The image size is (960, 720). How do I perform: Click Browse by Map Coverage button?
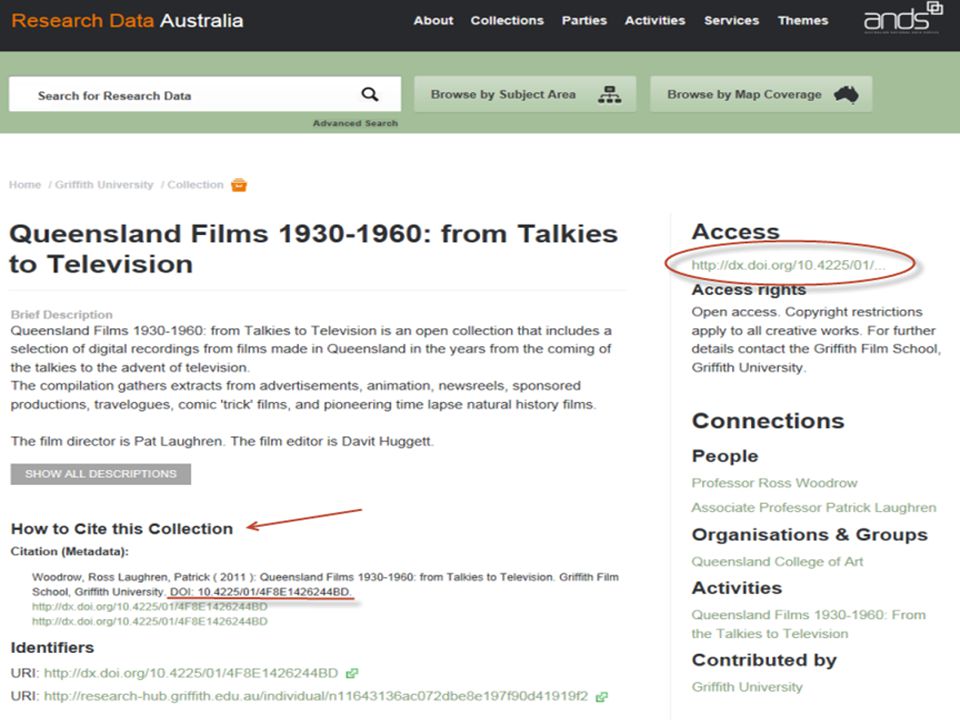point(761,94)
